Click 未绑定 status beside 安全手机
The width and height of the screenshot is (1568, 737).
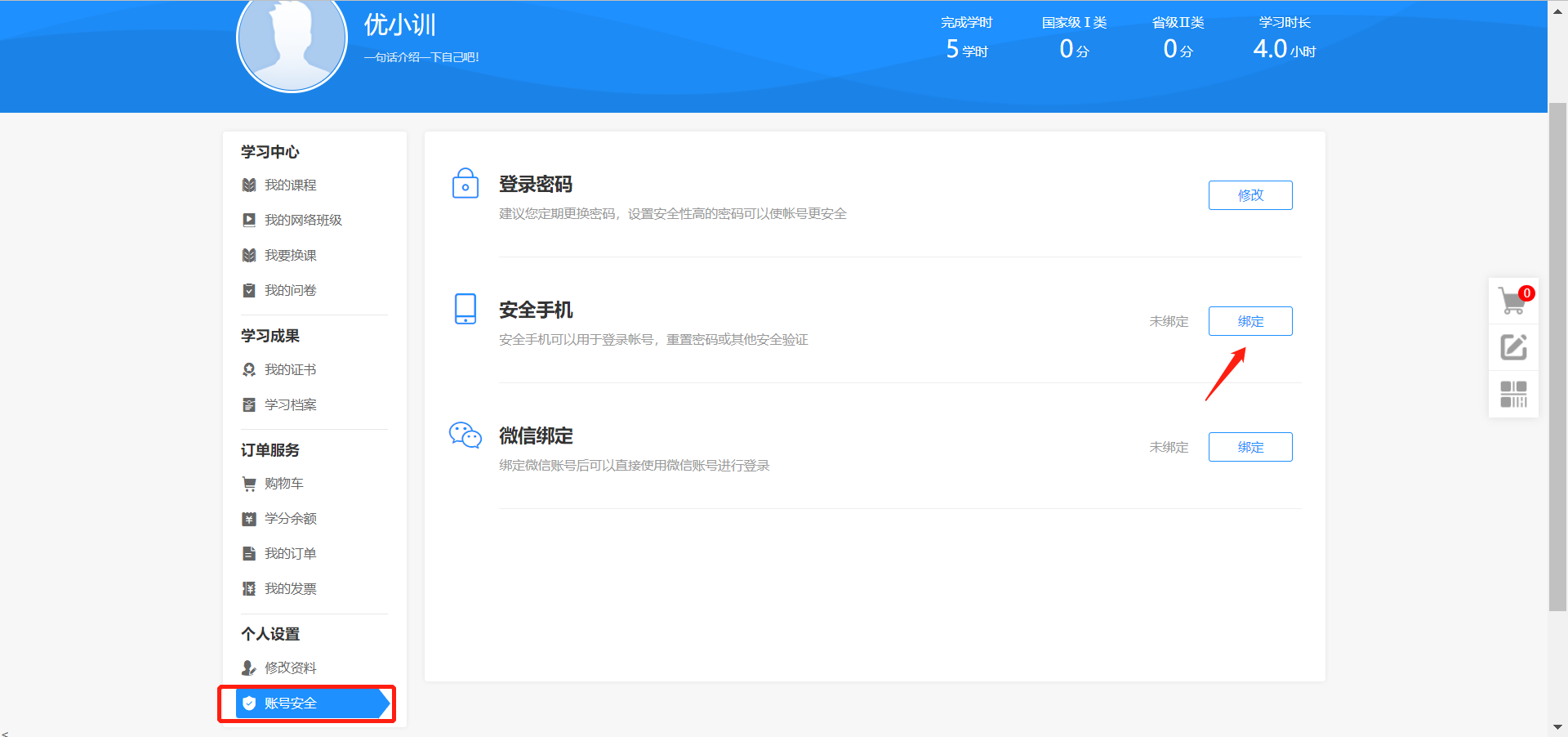pyautogui.click(x=1169, y=322)
